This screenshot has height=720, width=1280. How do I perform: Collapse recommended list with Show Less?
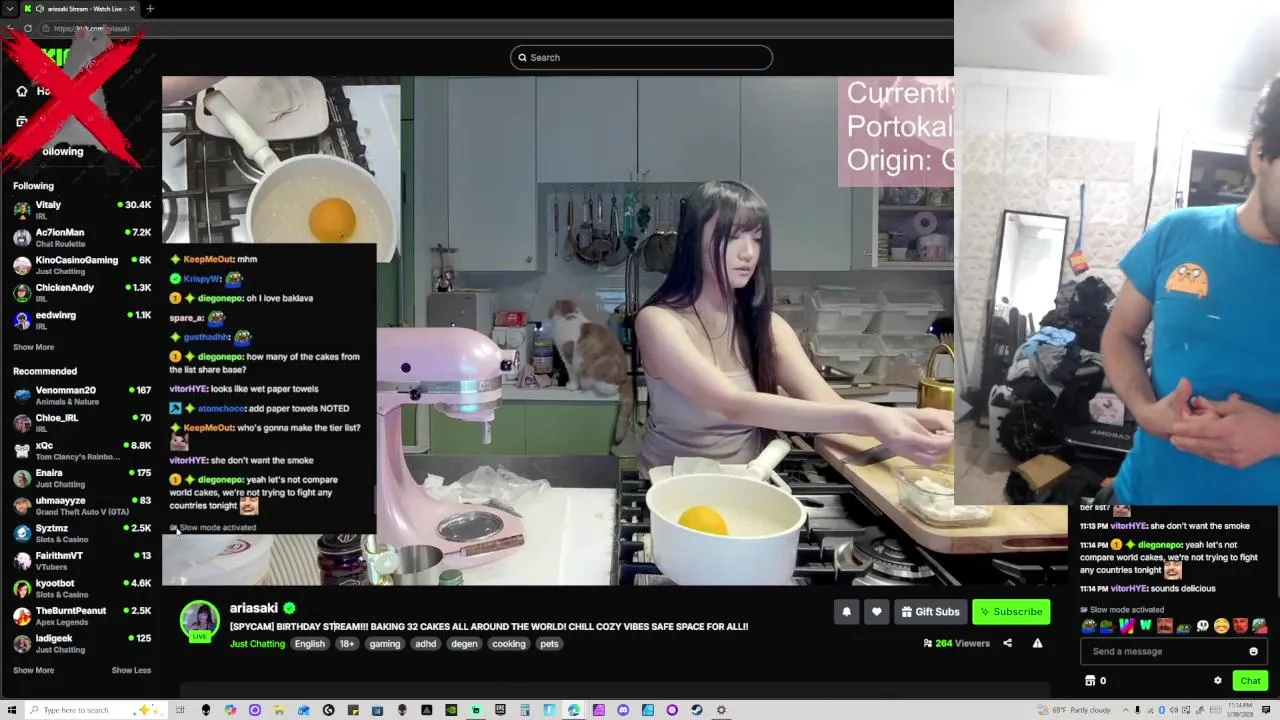coord(131,670)
